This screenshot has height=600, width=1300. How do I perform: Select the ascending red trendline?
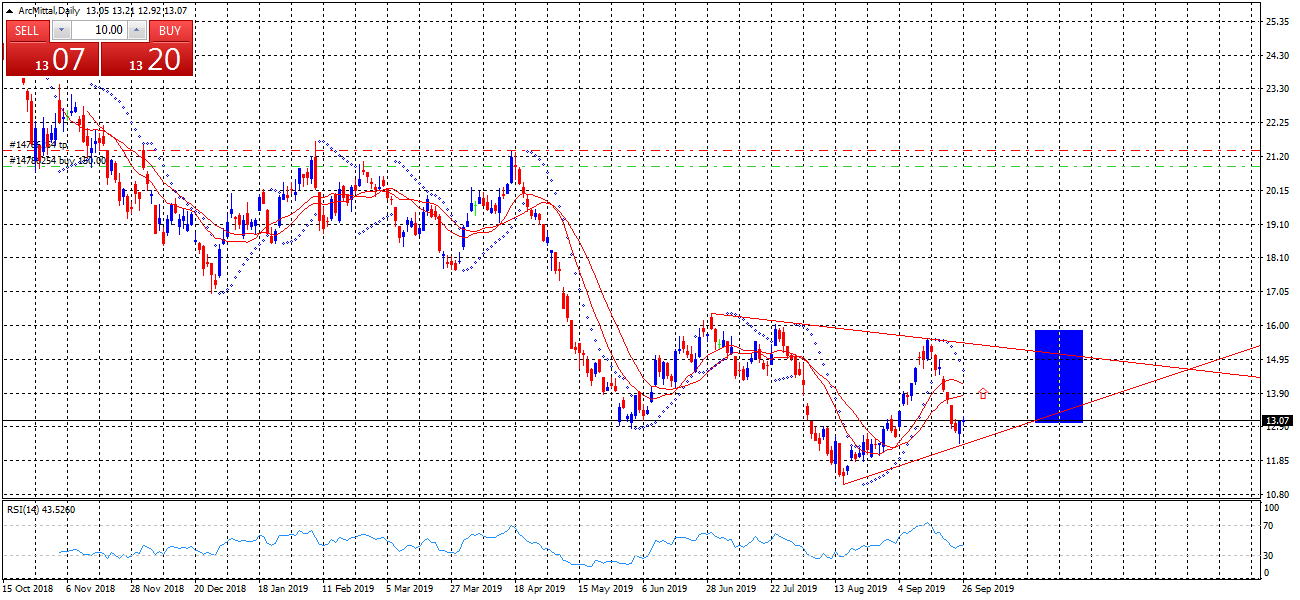[1150, 382]
